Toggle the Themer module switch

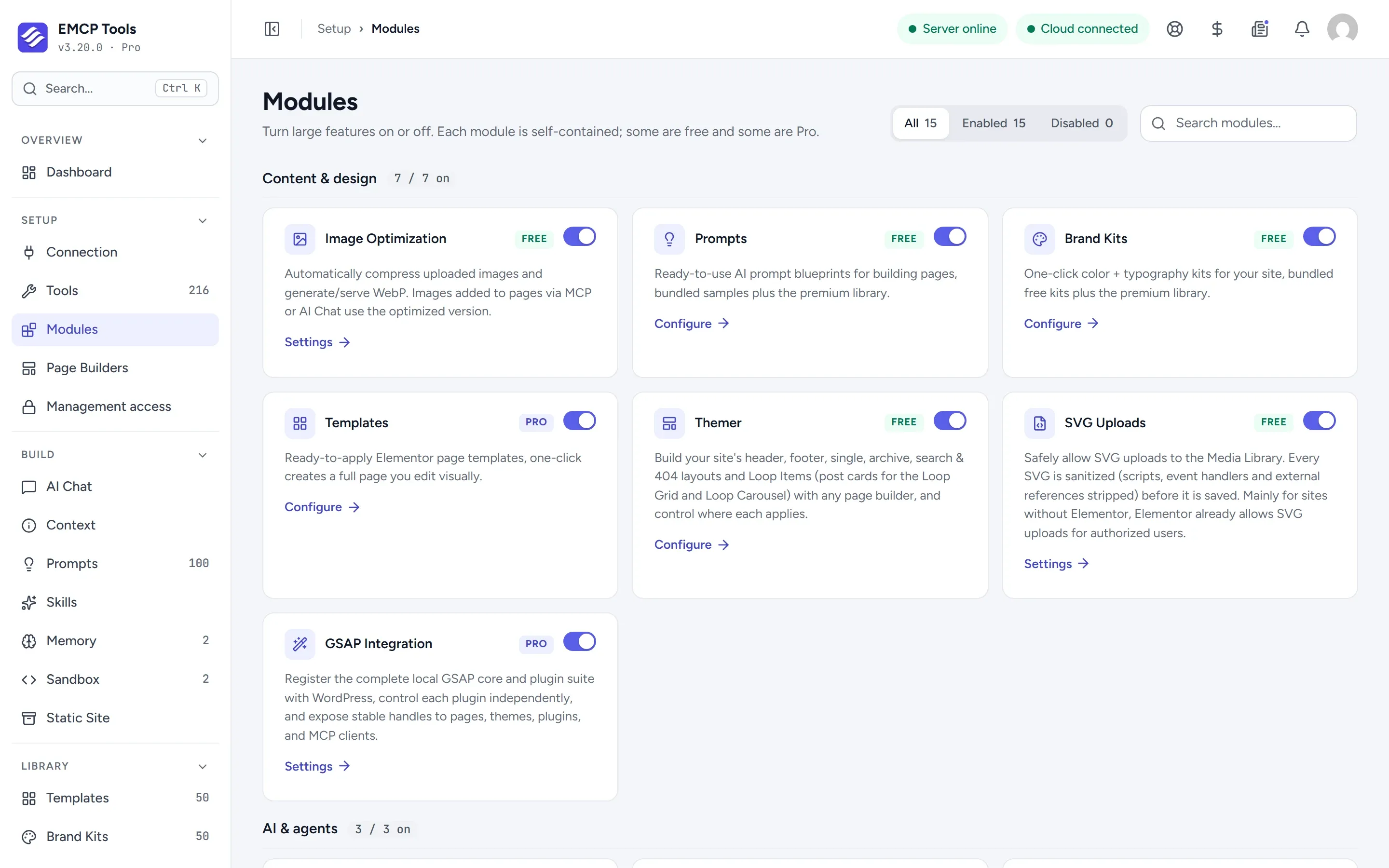point(949,421)
